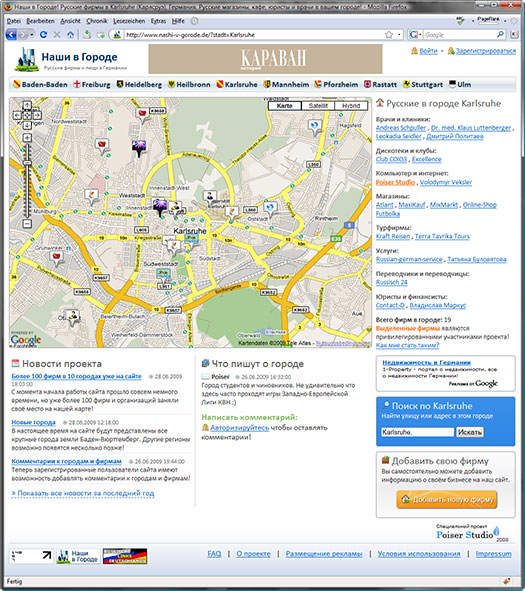Image resolution: width=525 pixels, height=591 pixels.
Task: Bookmark this page with the star icon
Action: [x=389, y=35]
